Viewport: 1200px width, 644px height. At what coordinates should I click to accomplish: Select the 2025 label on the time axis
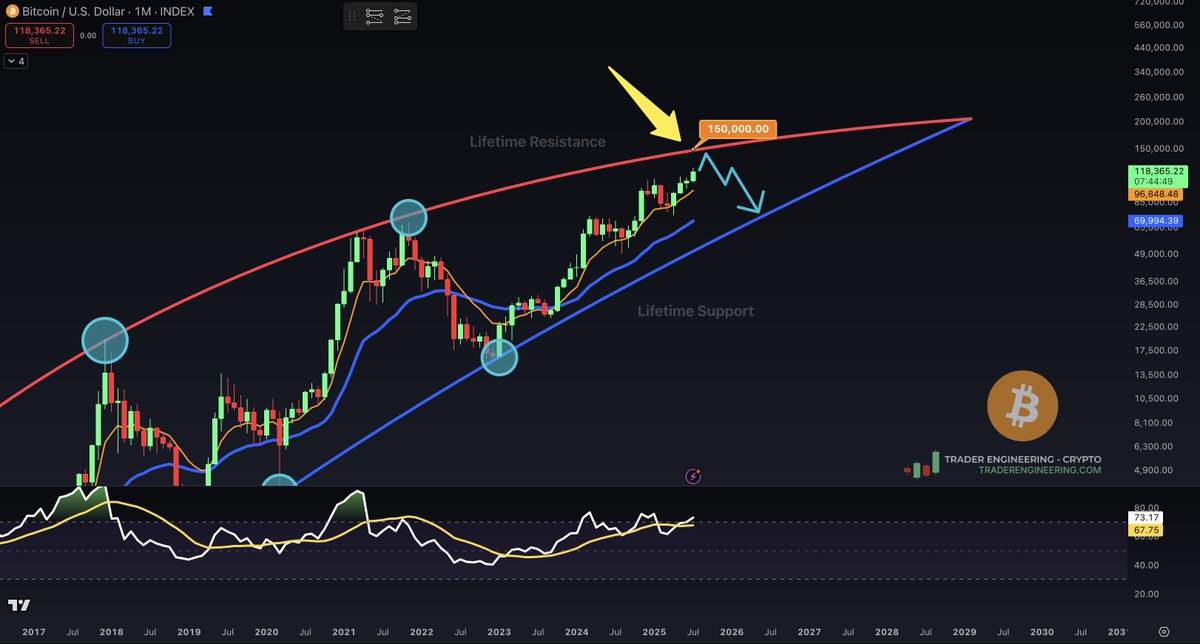[x=653, y=632]
